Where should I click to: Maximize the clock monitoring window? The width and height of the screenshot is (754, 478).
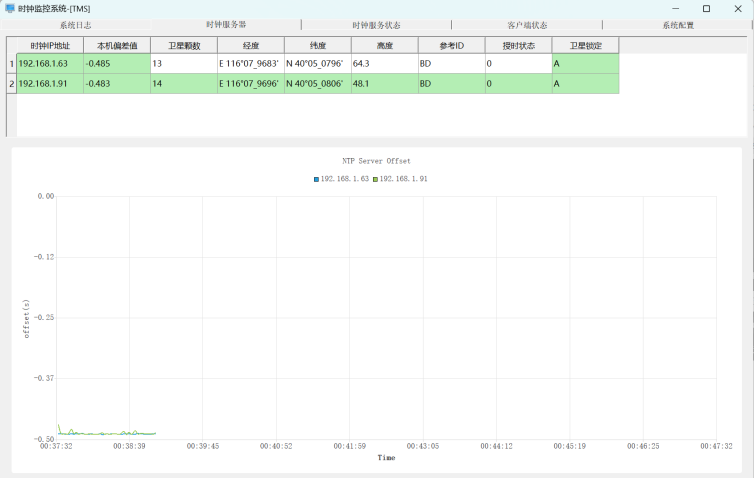[706, 8]
